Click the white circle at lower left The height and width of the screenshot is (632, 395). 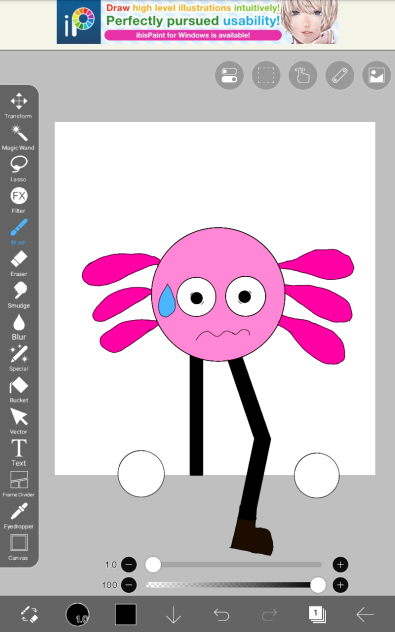tap(141, 474)
